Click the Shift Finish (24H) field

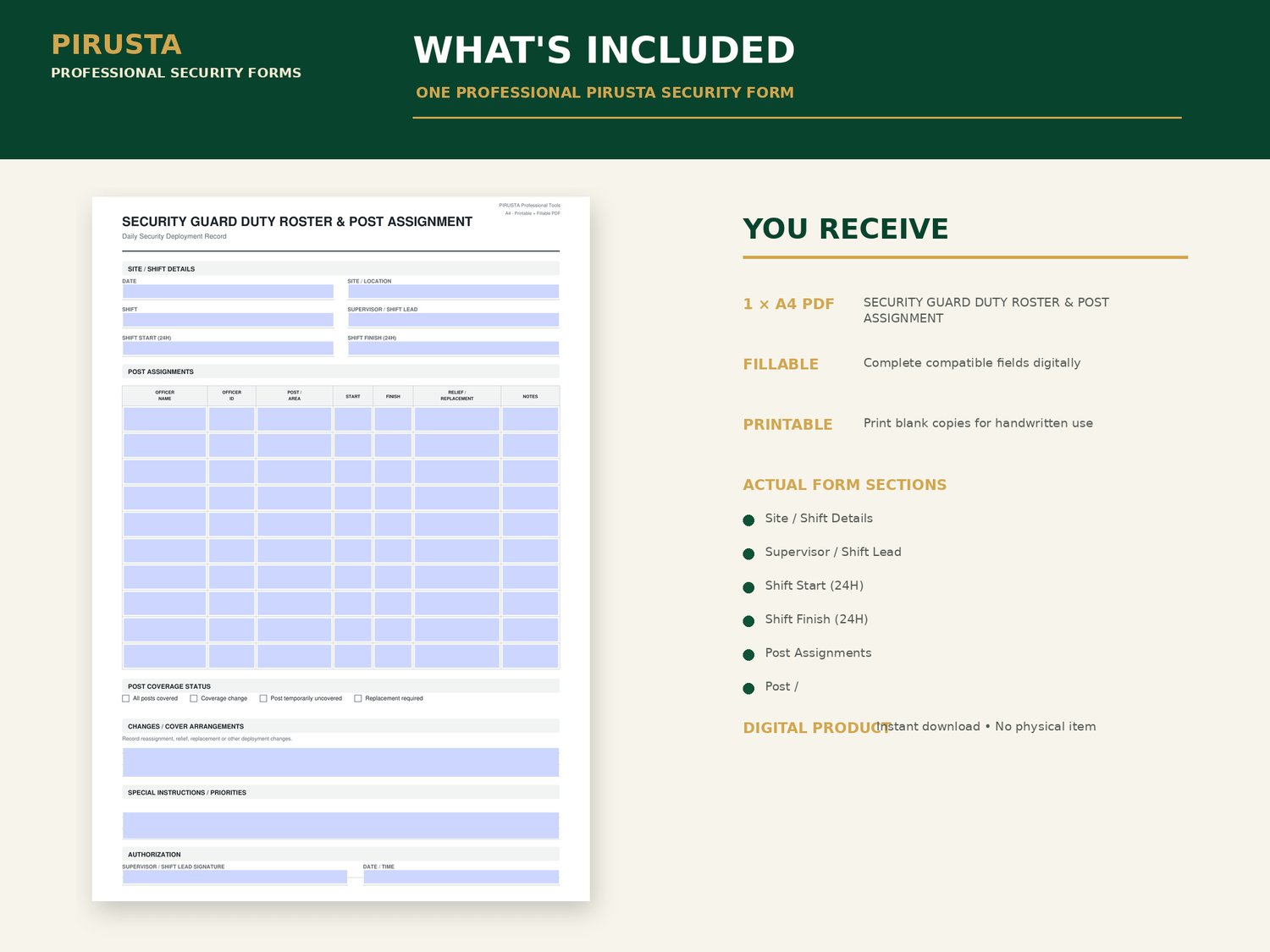[453, 349]
